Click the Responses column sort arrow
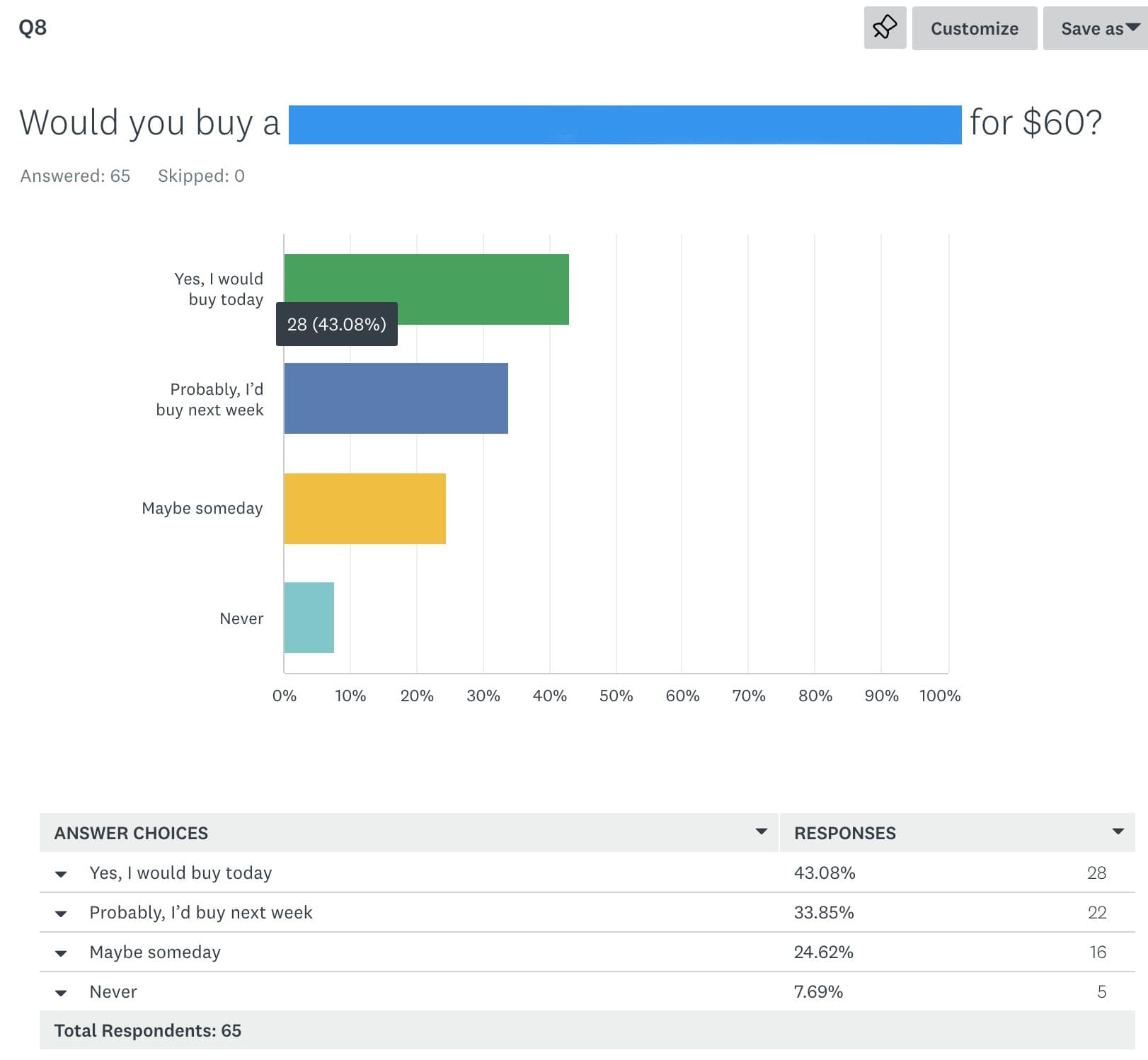The height and width of the screenshot is (1060, 1148). (x=1118, y=831)
